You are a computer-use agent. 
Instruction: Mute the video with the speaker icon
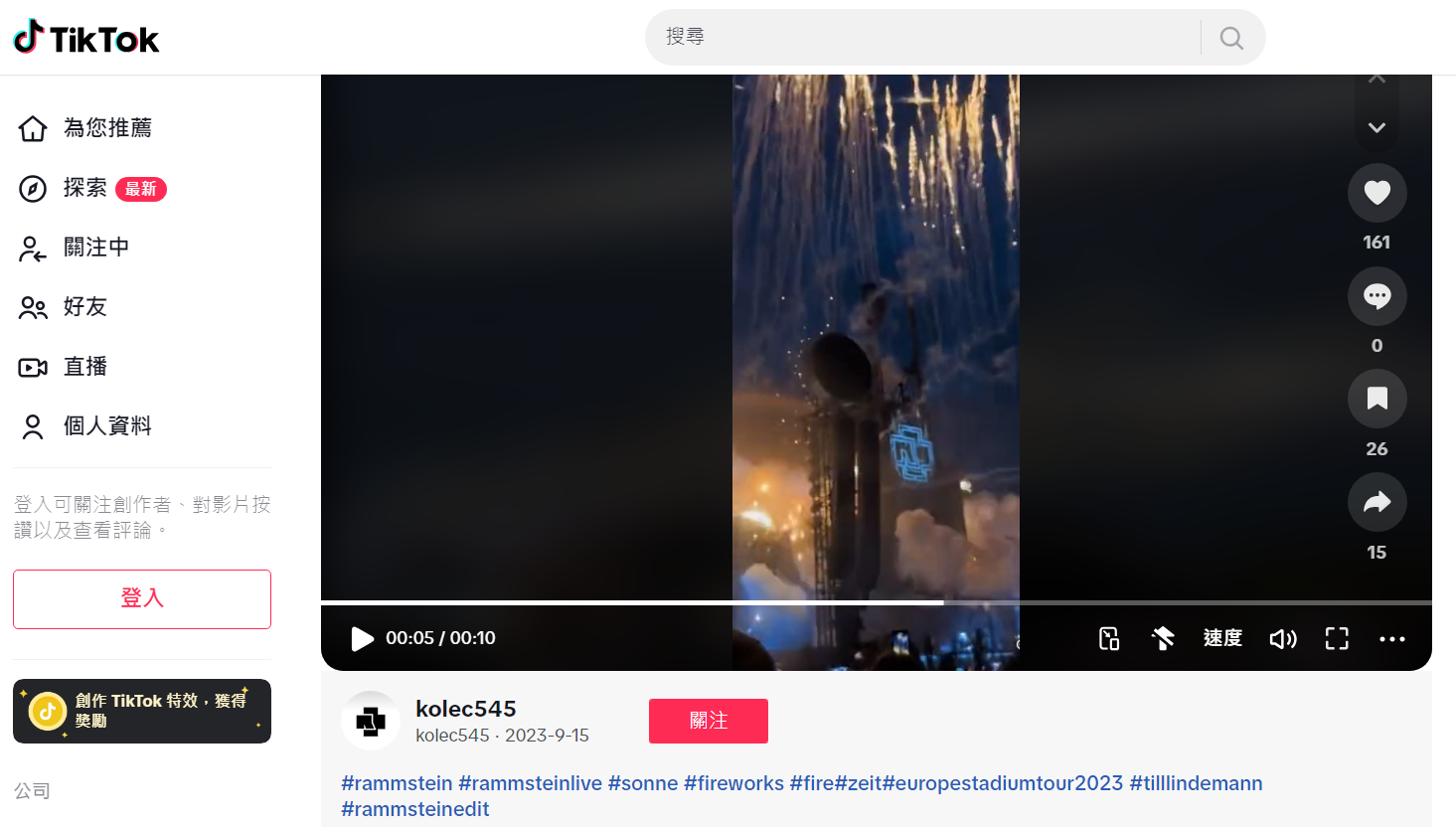click(x=1283, y=638)
